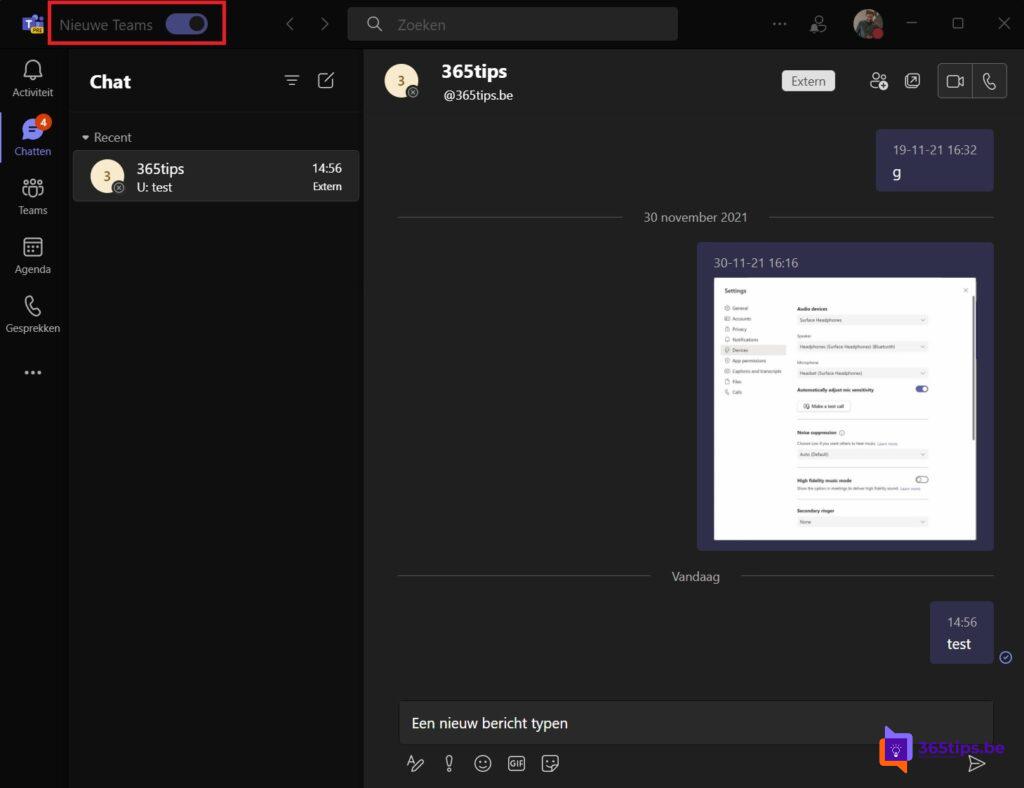The width and height of the screenshot is (1024, 788).
Task: Pop out the chat window
Action: click(912, 81)
